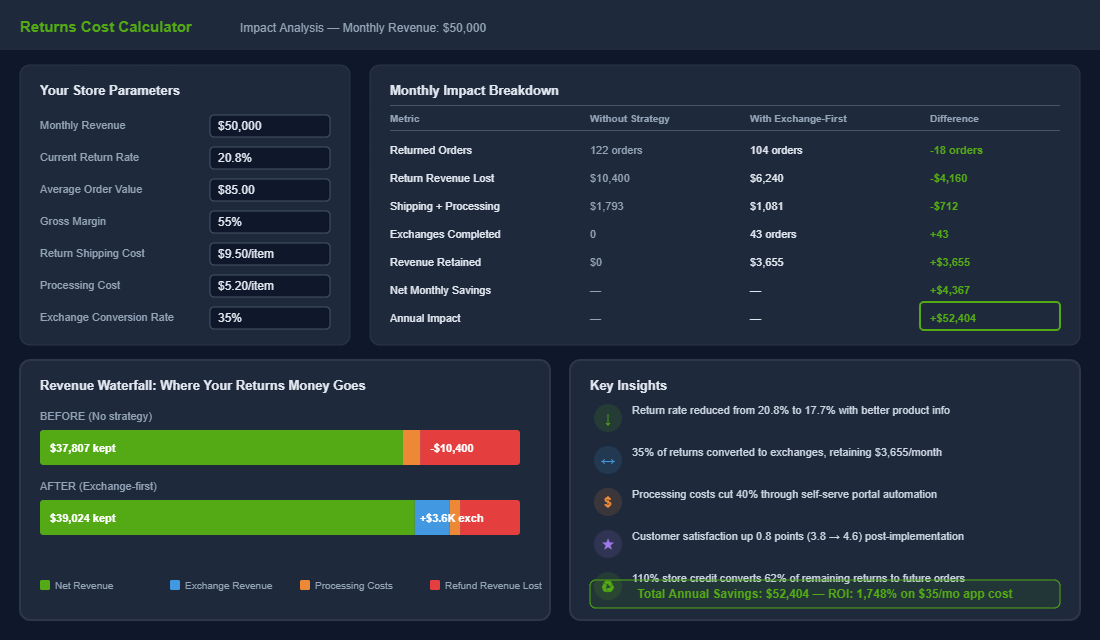Click the Average Order Value field
Viewport: 1100px width, 640px height.
(269, 189)
